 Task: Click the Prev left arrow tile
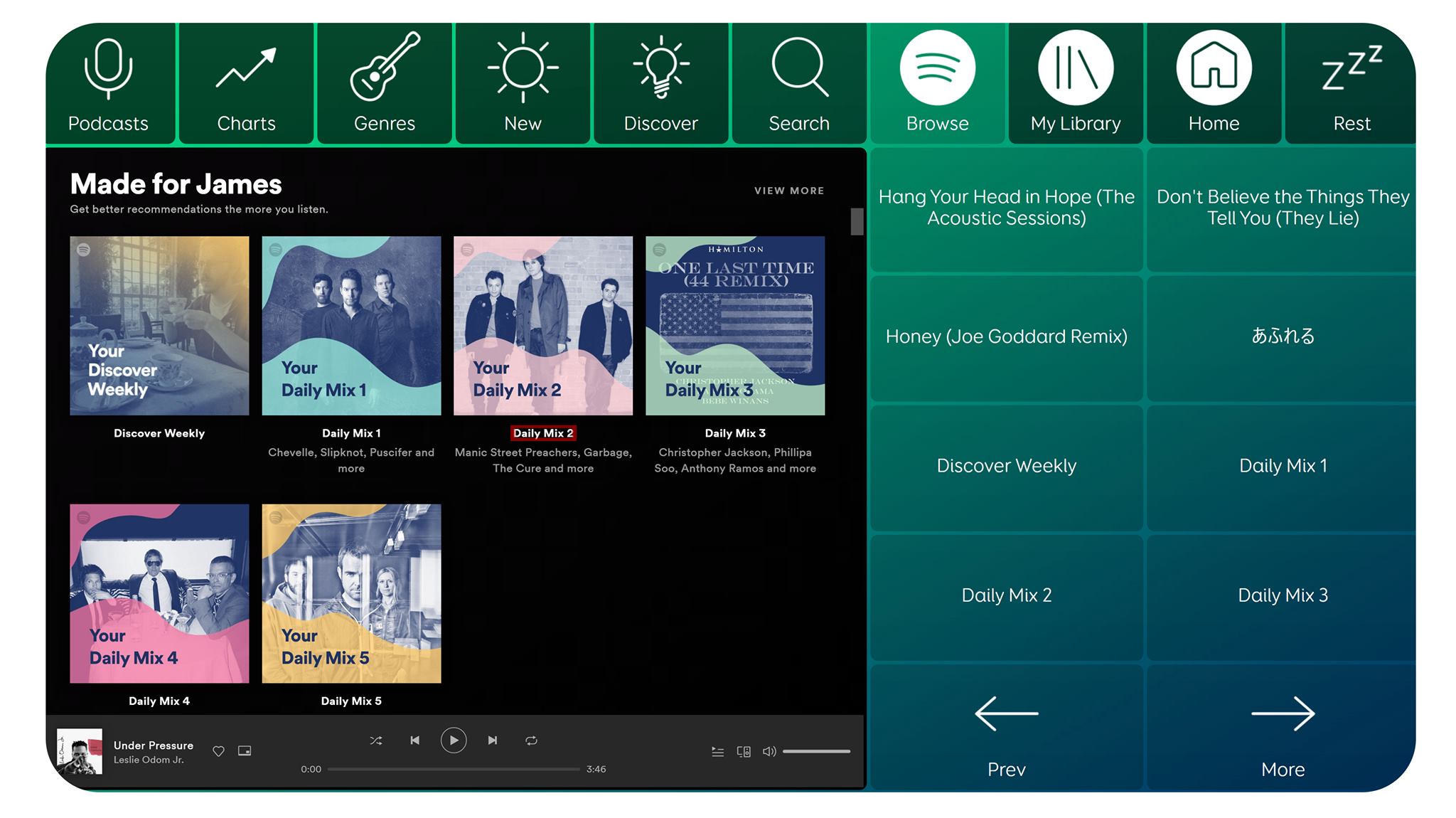click(1007, 727)
